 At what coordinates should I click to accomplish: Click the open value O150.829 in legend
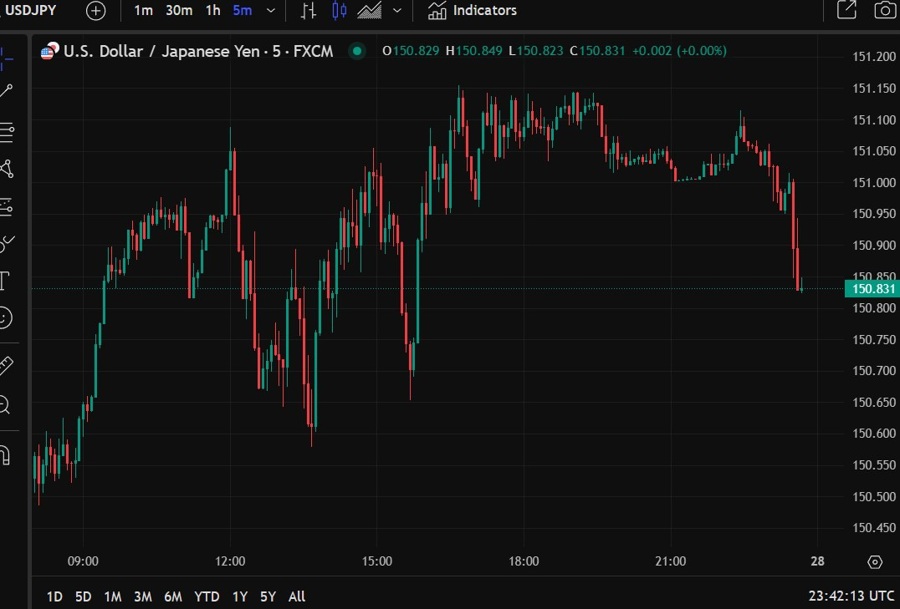coord(410,51)
